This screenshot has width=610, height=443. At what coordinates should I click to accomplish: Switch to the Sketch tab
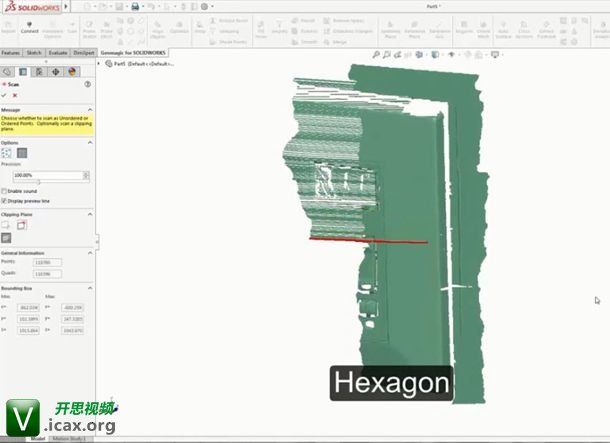click(34, 53)
